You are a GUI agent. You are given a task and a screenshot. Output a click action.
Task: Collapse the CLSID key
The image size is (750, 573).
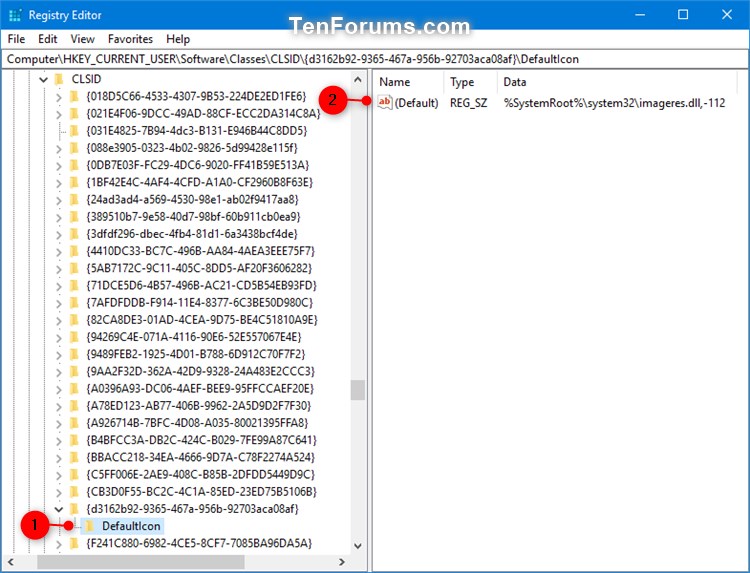coord(44,79)
